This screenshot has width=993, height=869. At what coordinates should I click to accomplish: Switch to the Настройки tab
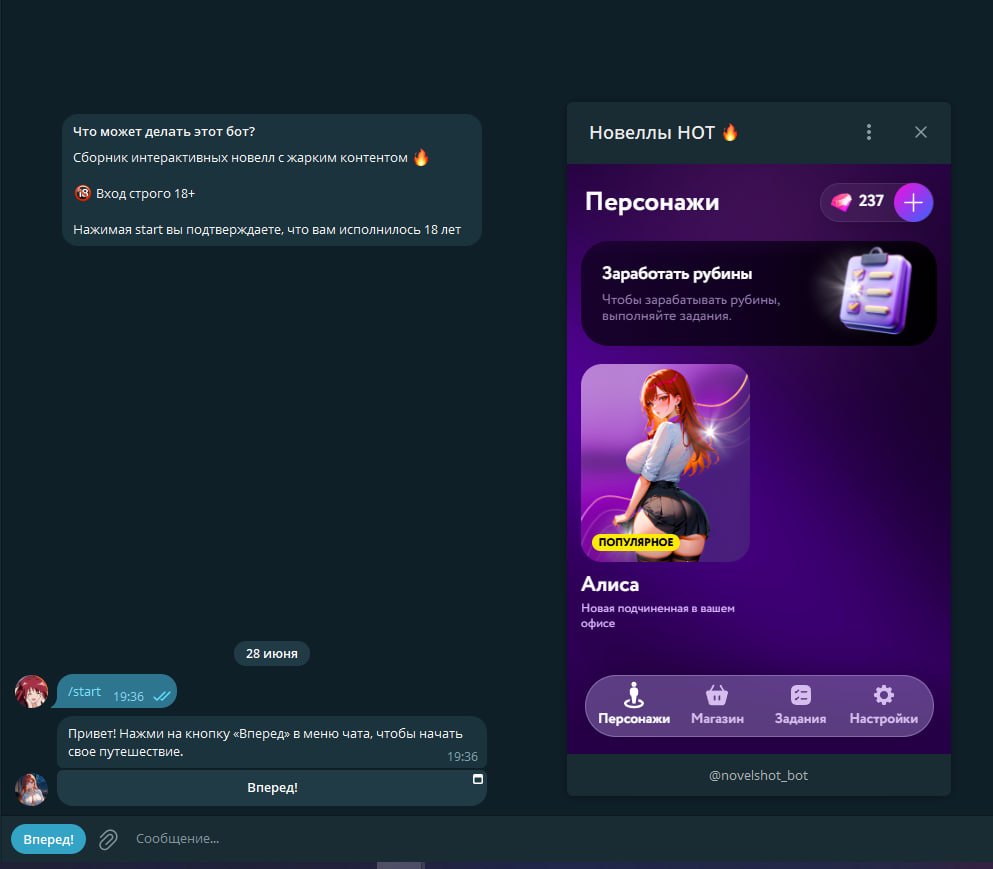point(883,704)
